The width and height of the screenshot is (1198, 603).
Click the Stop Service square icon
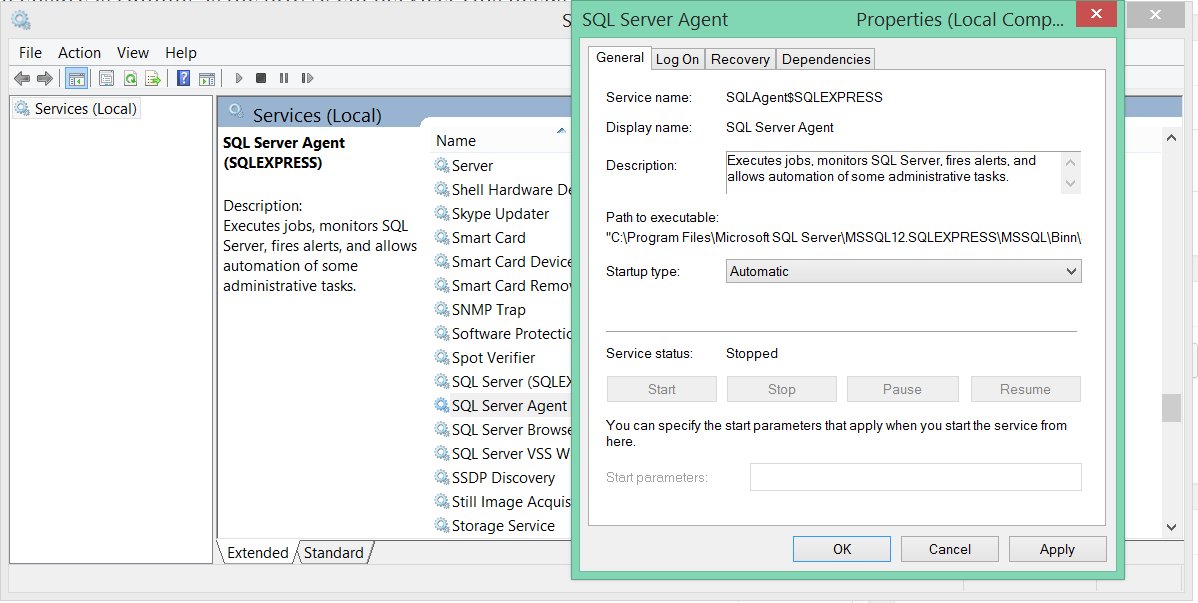click(x=261, y=78)
